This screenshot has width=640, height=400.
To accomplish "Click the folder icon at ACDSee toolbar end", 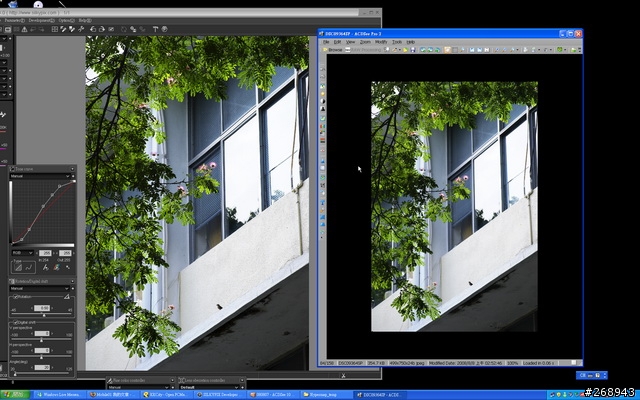I will [573, 50].
